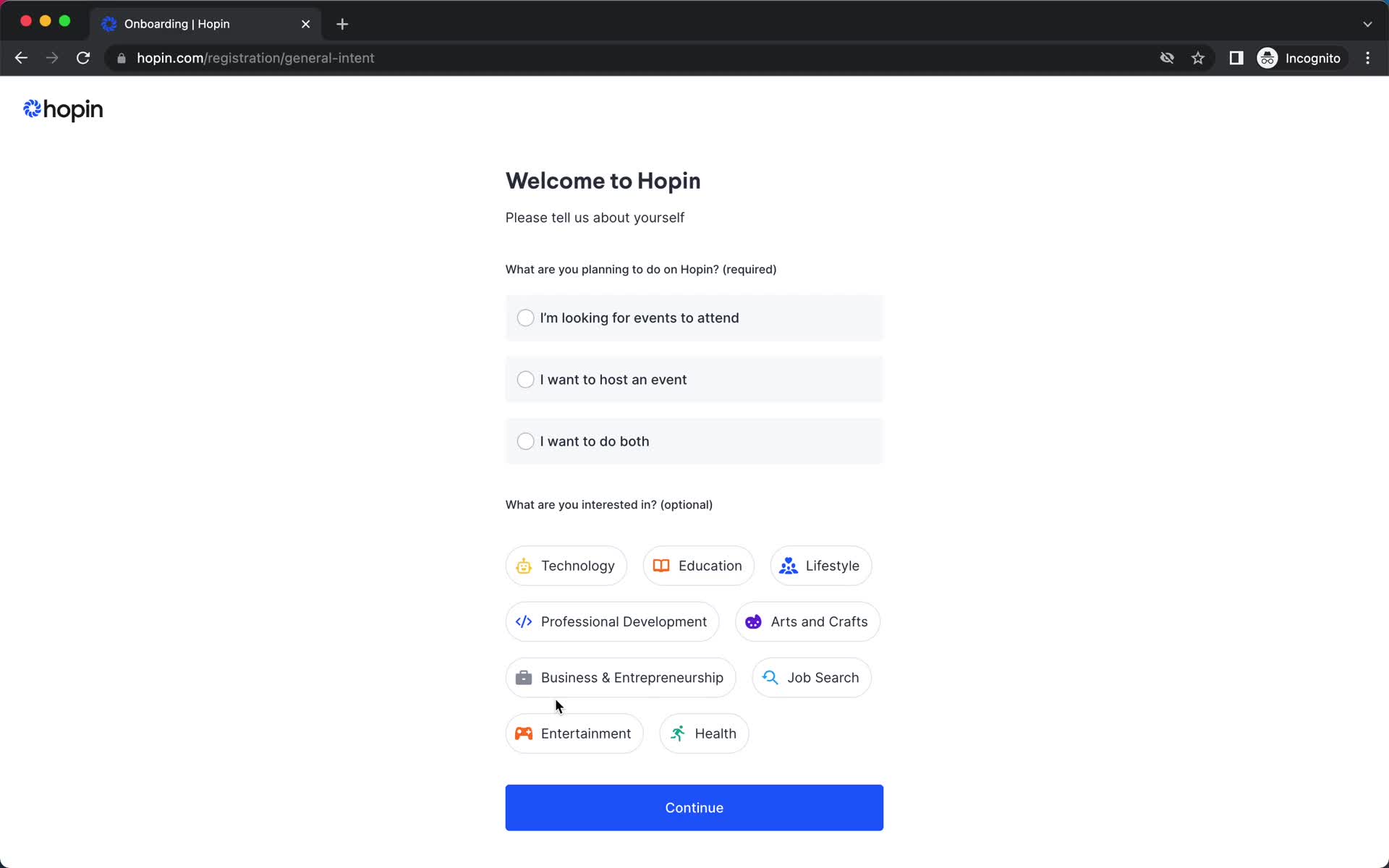Click 'Welcome to Hopin' heading
Image resolution: width=1389 pixels, height=868 pixels.
coord(603,181)
